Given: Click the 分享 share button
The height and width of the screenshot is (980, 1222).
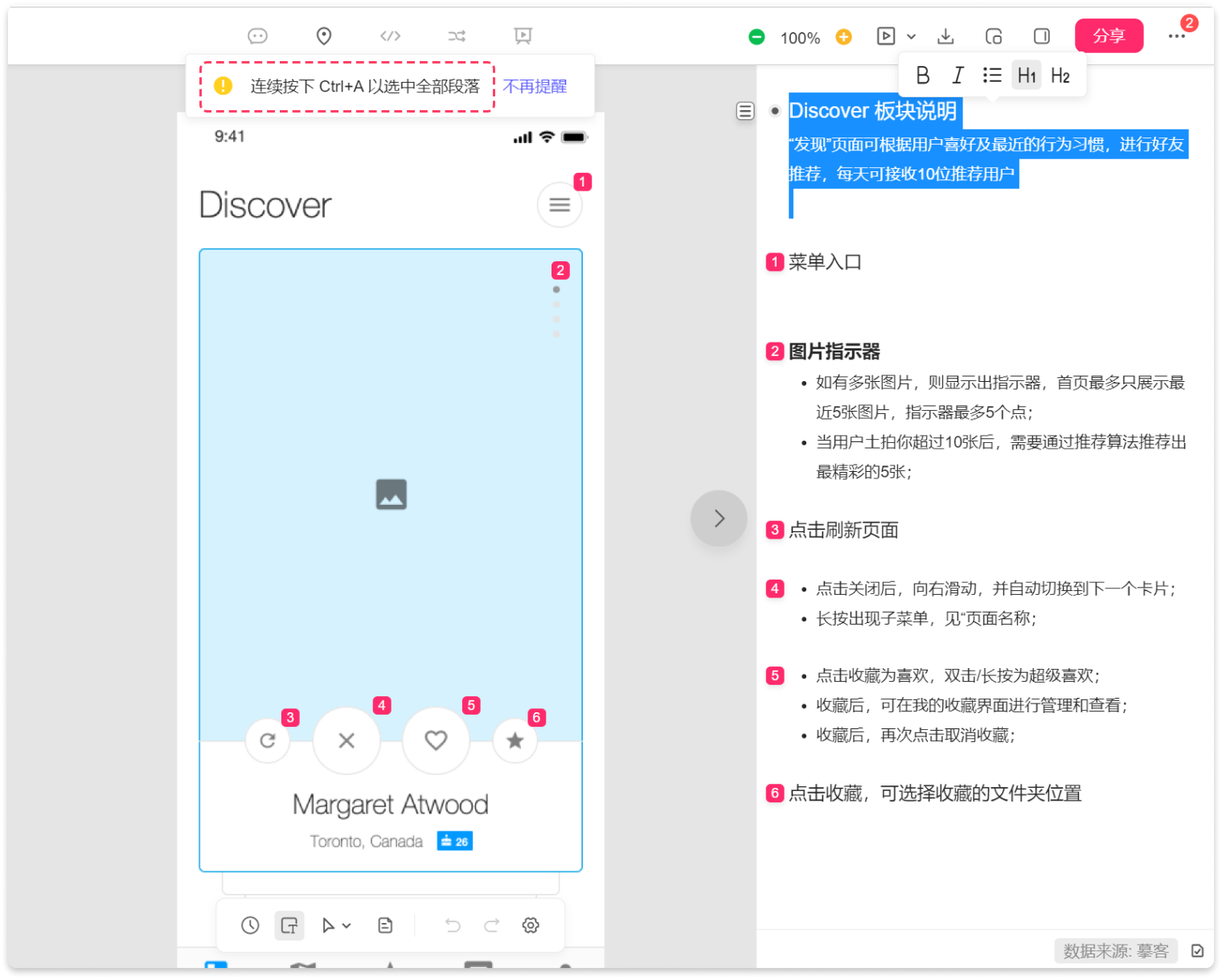Looking at the screenshot, I should click(1109, 36).
